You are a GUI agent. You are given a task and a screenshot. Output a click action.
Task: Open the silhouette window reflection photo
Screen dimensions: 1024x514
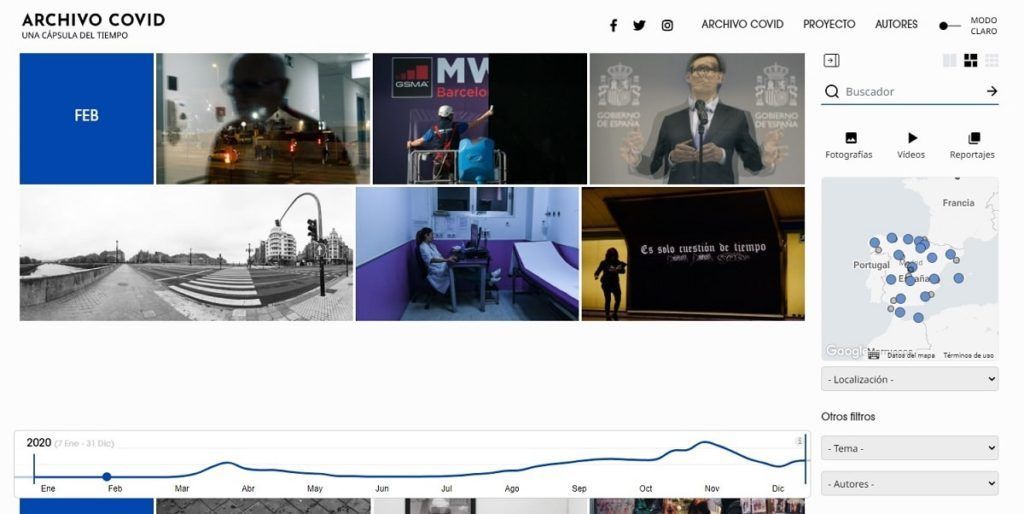[x=263, y=118]
